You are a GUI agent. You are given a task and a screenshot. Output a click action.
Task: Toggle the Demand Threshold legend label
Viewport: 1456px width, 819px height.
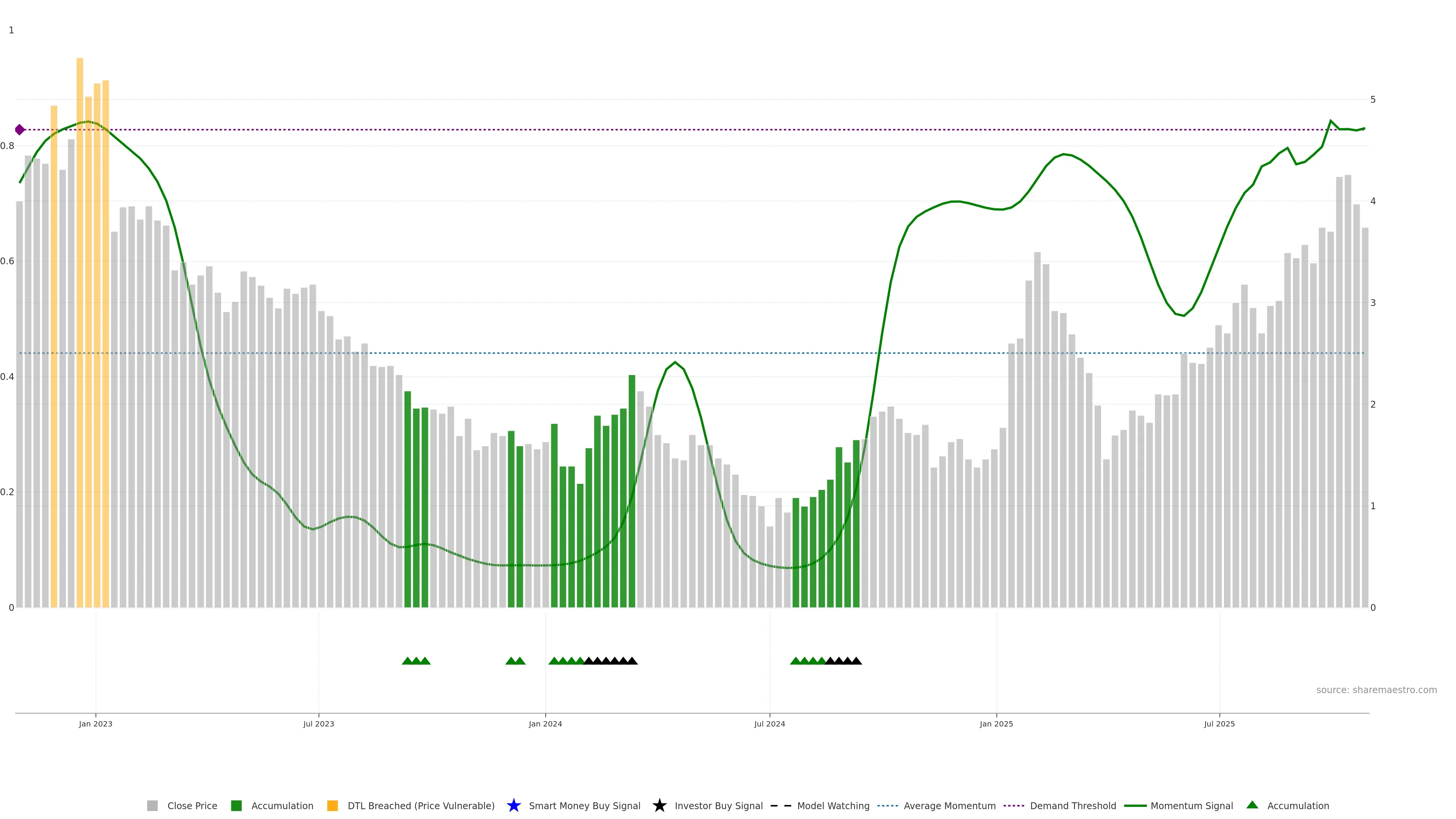[x=1073, y=806]
